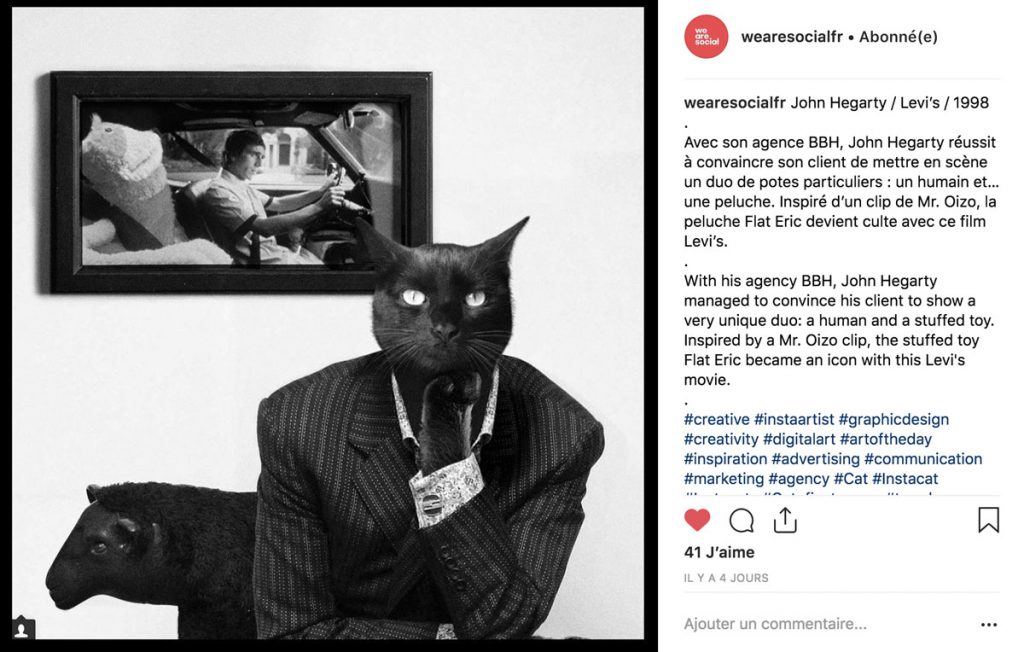Open wearesocialfr username in the header
The height and width of the screenshot is (652, 1024).
[x=792, y=37]
